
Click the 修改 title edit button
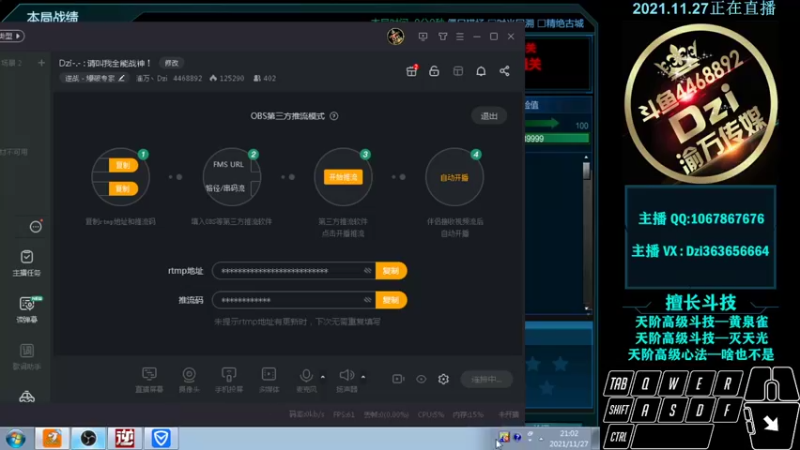(x=171, y=63)
